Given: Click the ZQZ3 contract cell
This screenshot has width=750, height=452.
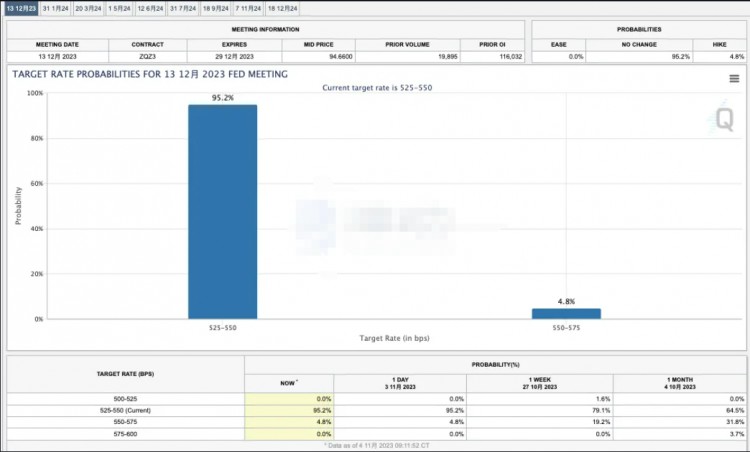Looking at the screenshot, I should coord(148,56).
